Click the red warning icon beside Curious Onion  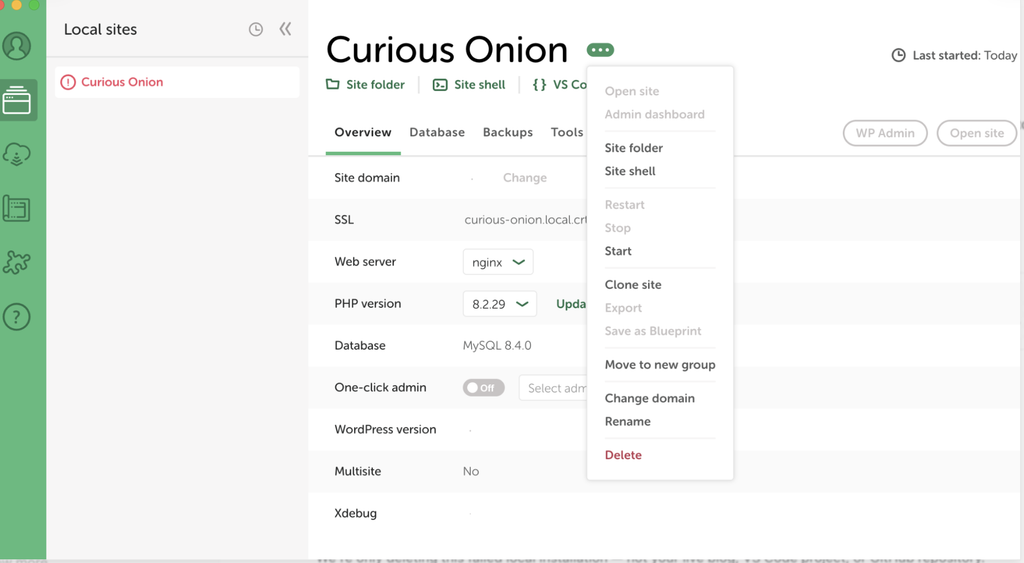click(68, 82)
